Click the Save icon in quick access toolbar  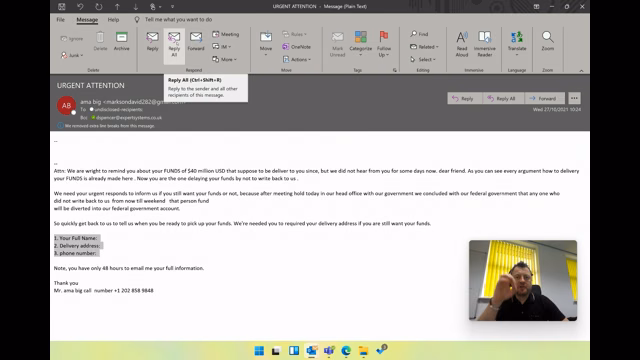click(62, 7)
